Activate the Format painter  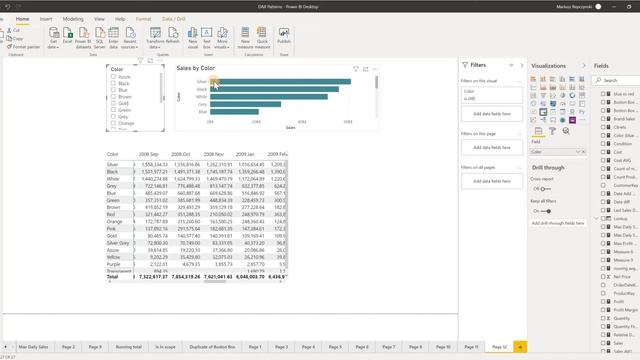(23, 47)
